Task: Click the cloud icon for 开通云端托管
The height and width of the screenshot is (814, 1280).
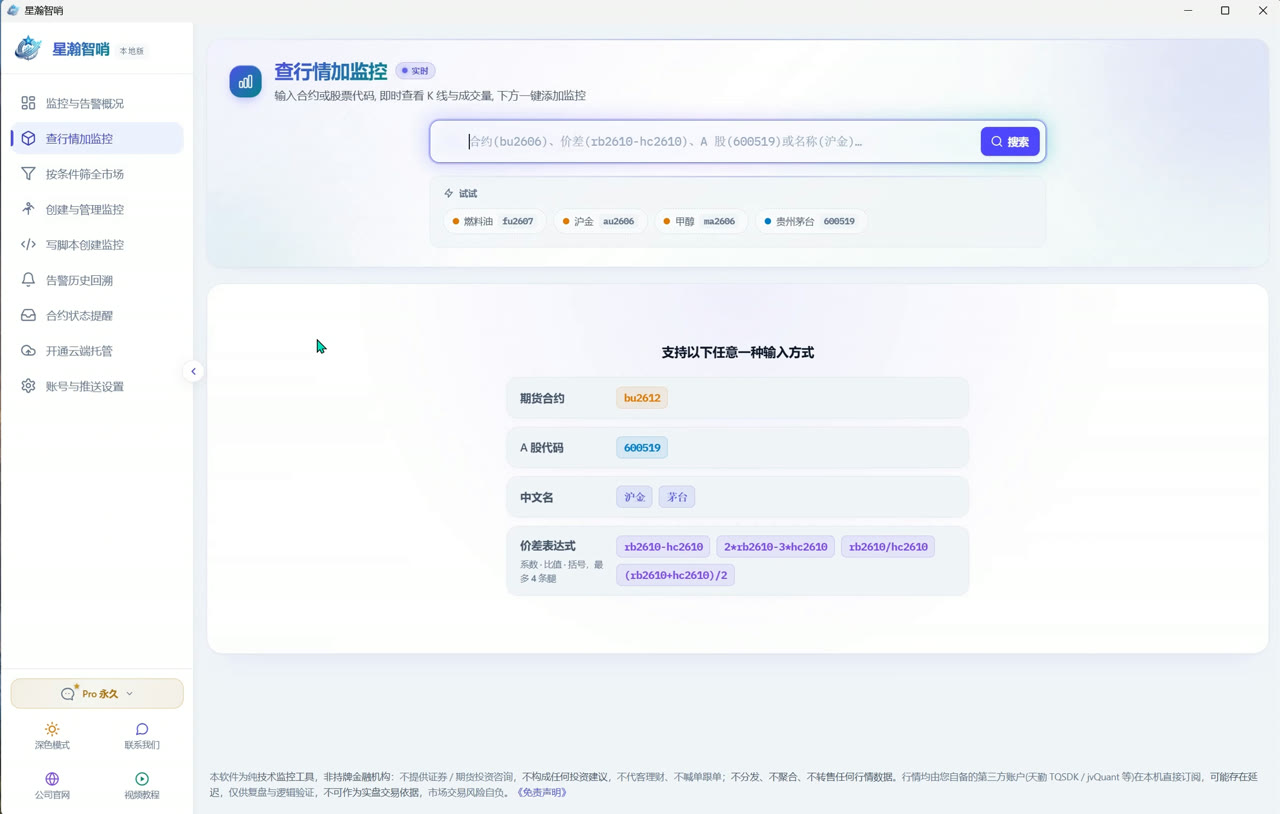Action: [x=28, y=351]
